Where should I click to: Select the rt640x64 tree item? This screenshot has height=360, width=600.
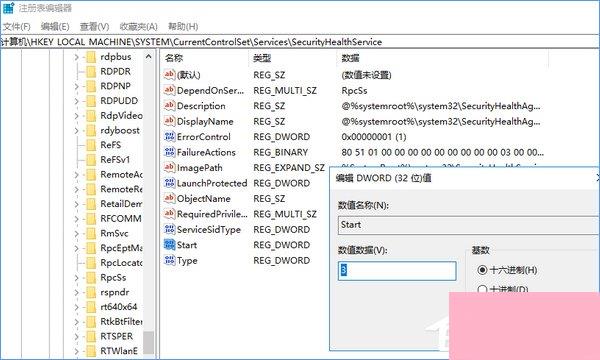(x=119, y=307)
